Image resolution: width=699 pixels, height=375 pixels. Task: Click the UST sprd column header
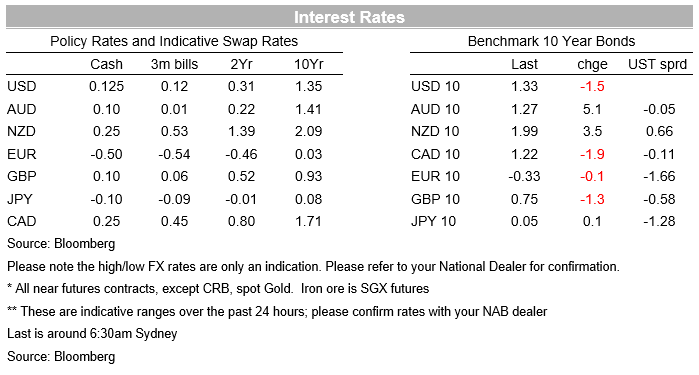click(x=658, y=64)
